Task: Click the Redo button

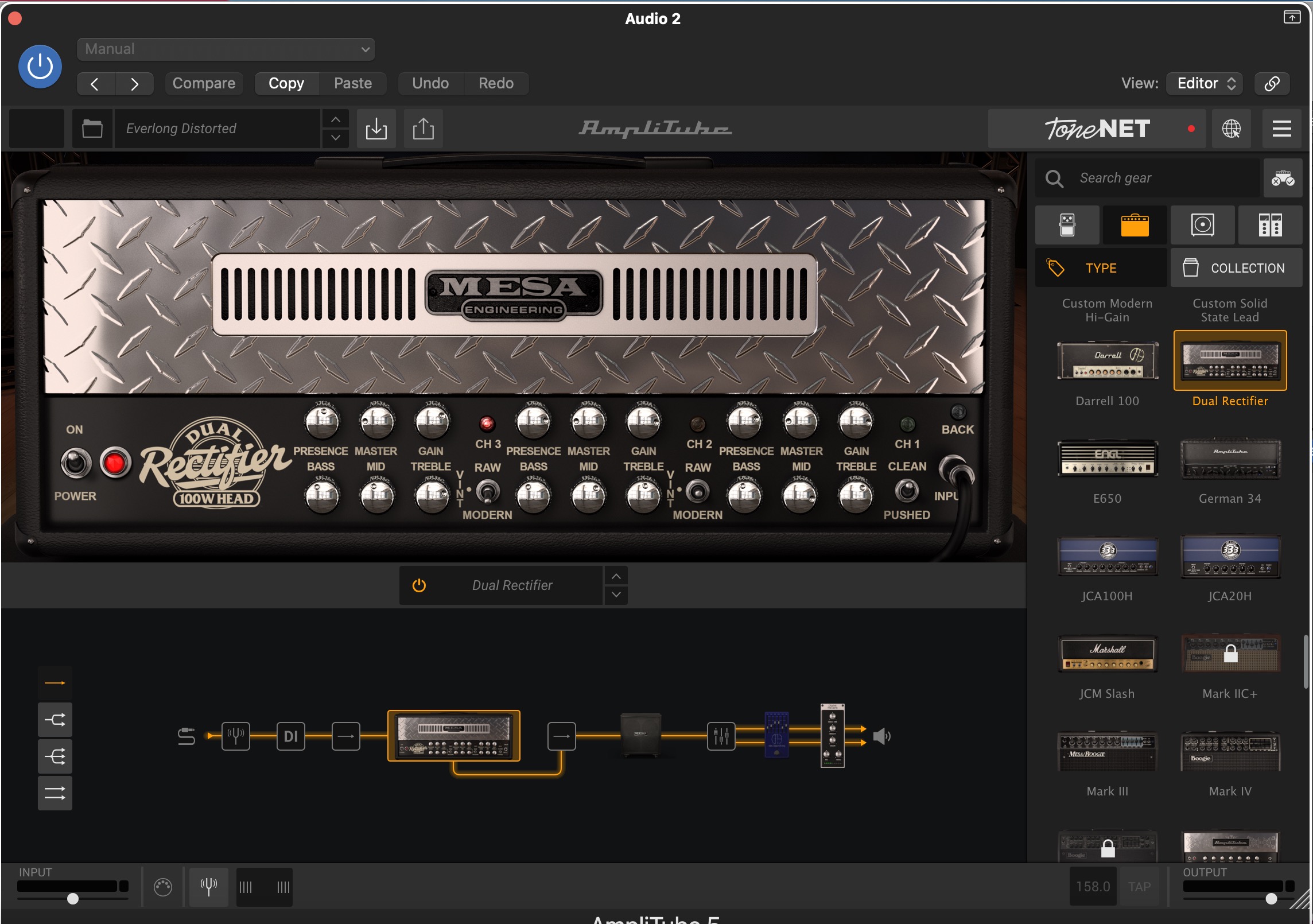Action: click(x=496, y=84)
